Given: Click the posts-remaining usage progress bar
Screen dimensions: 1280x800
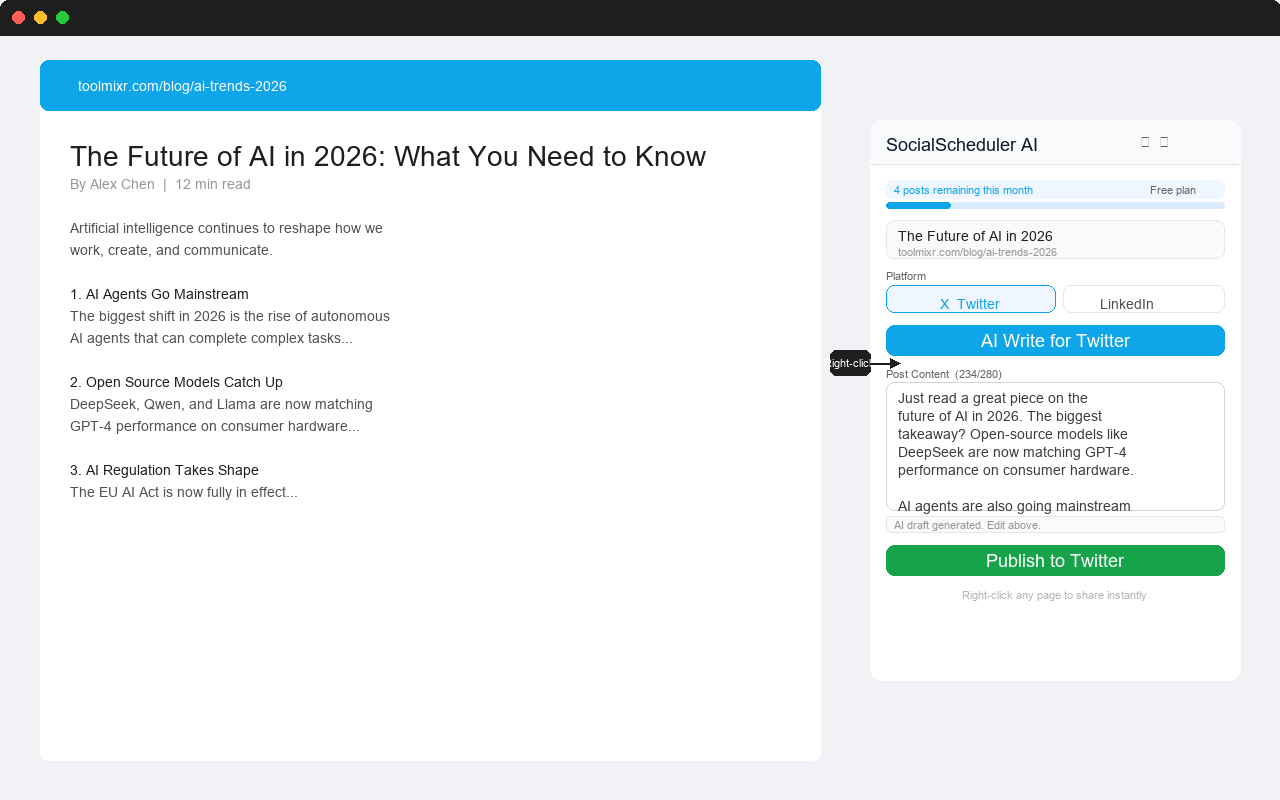Looking at the screenshot, I should (x=1055, y=205).
